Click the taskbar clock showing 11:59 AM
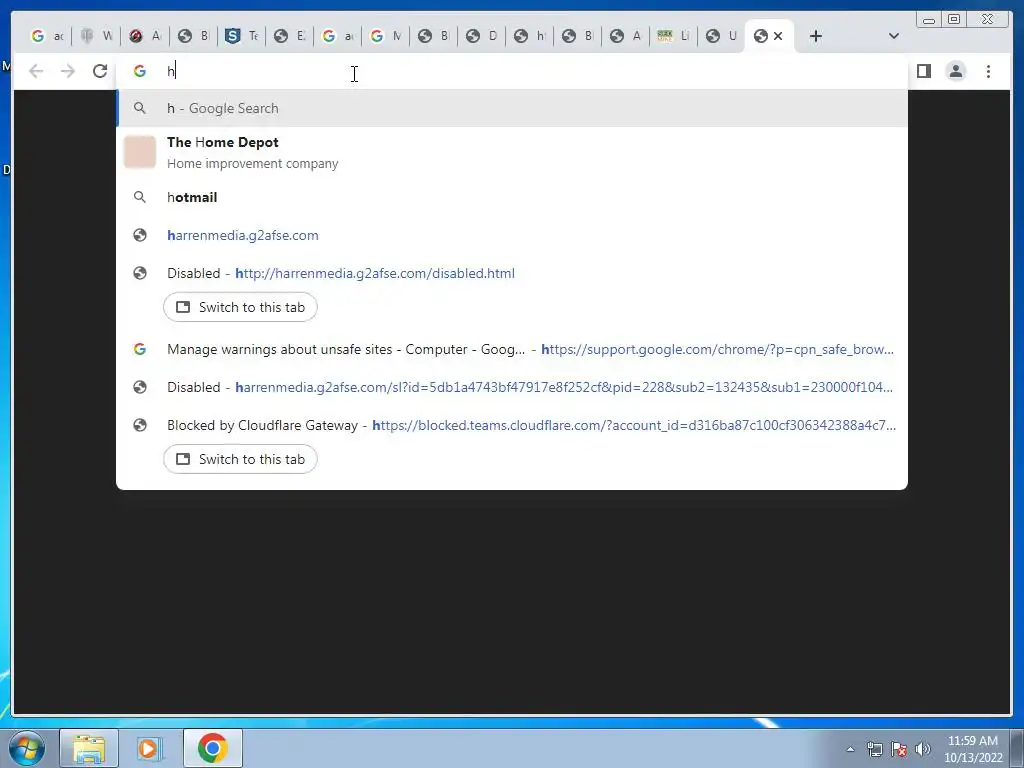The width and height of the screenshot is (1024, 768). (x=973, y=749)
